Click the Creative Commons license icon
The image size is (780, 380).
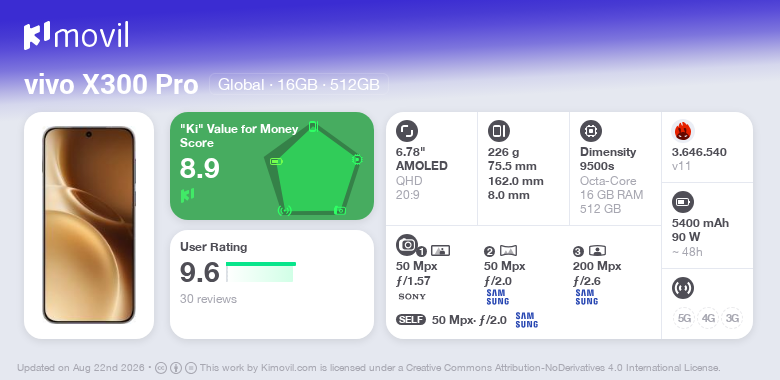tap(160, 368)
